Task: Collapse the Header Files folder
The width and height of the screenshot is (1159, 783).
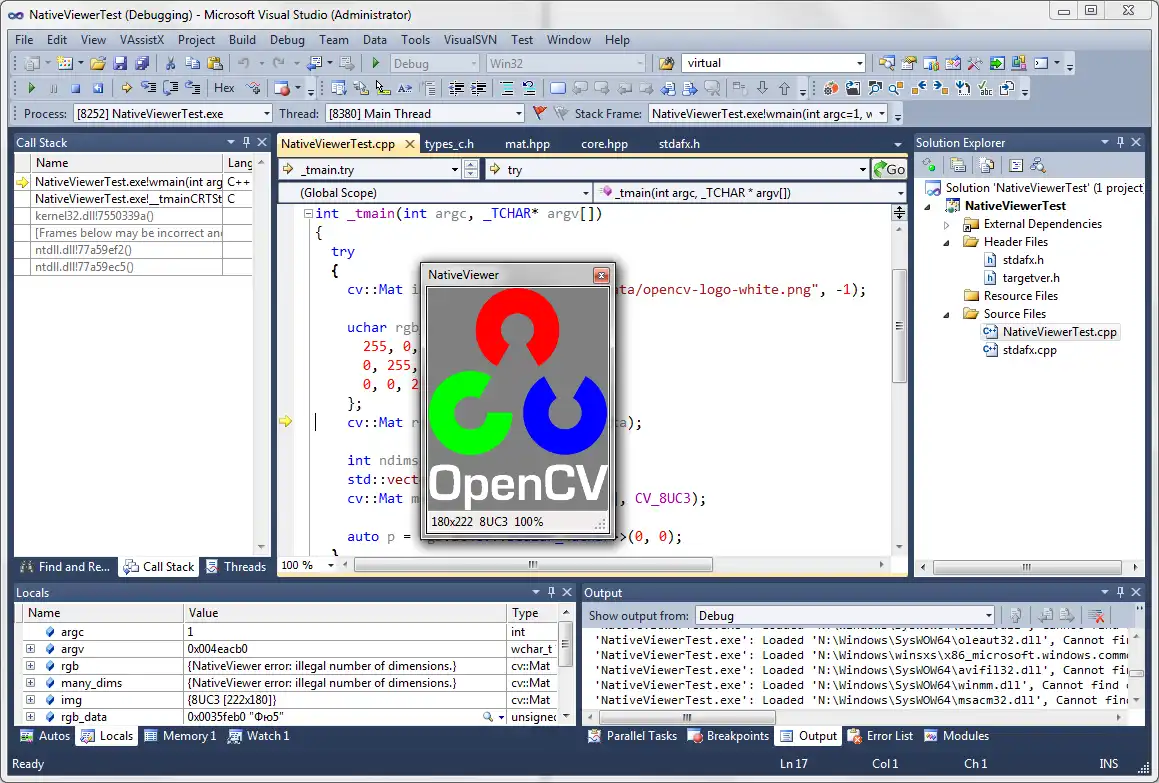Action: pyautogui.click(x=947, y=243)
